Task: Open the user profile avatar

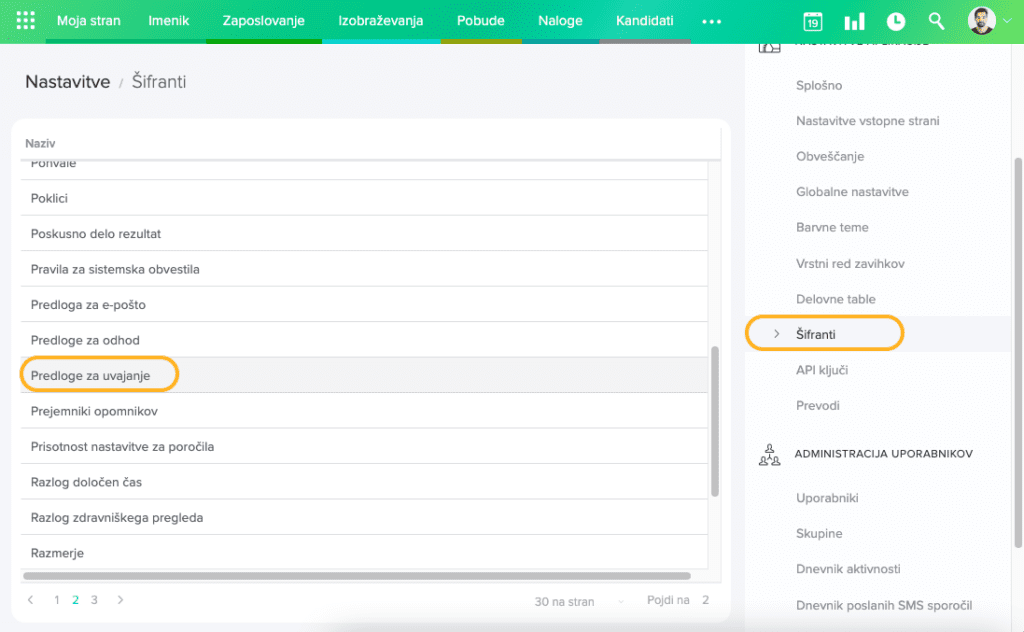Action: pyautogui.click(x=982, y=21)
